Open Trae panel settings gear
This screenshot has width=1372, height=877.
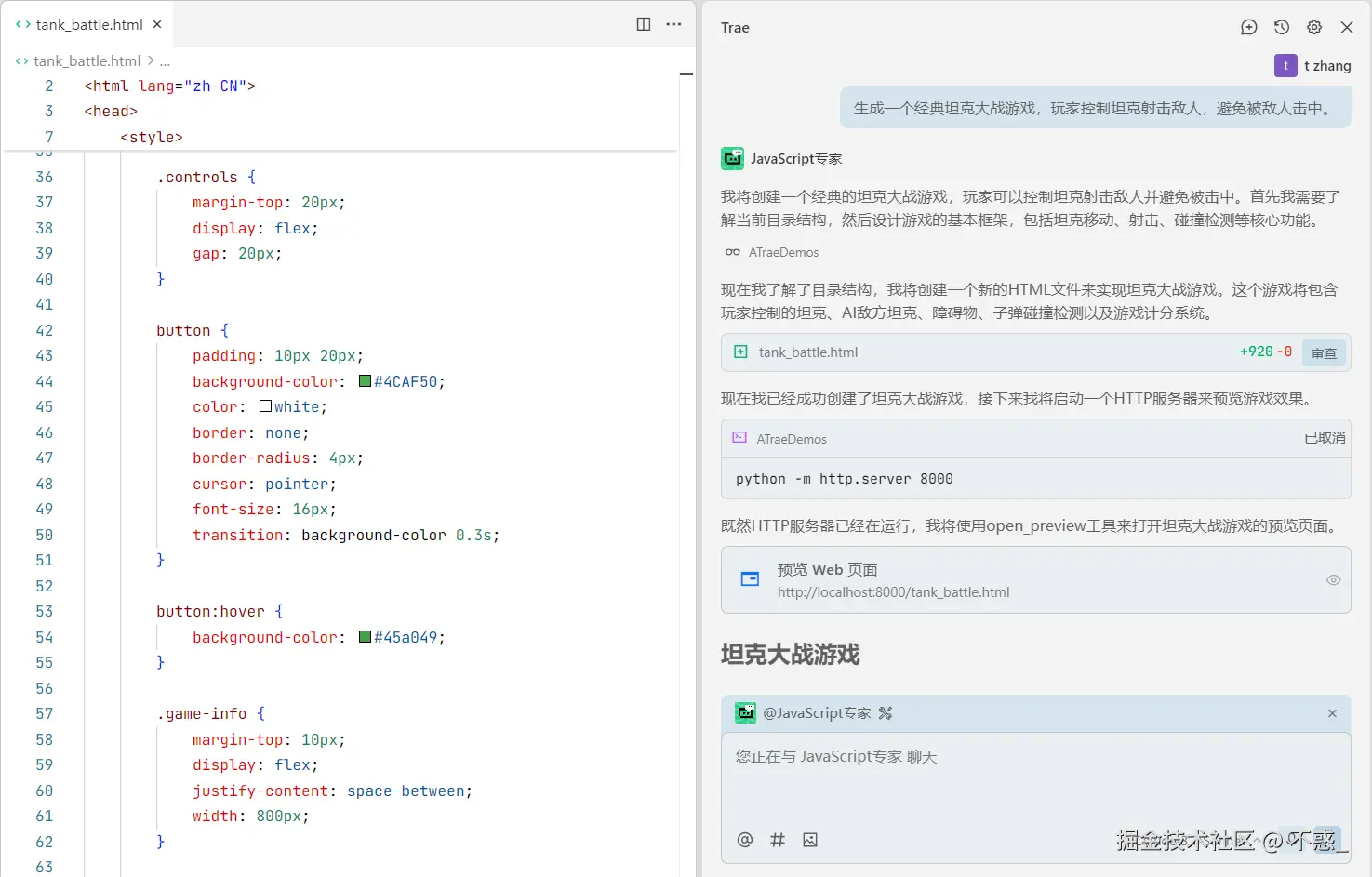tap(1314, 28)
